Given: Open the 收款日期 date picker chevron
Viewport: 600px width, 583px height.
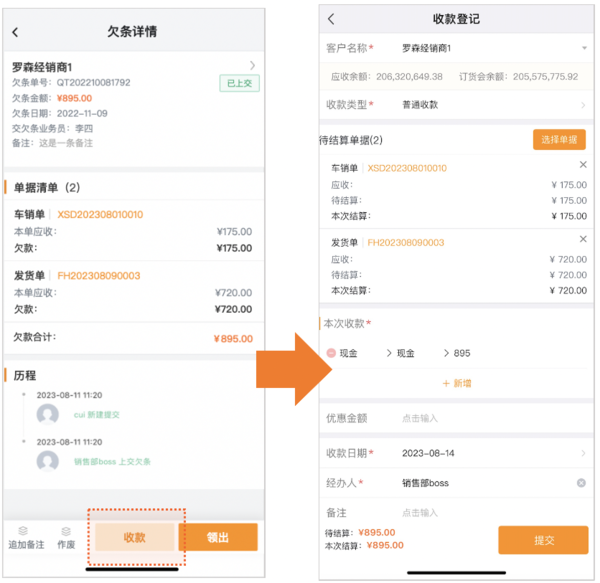Looking at the screenshot, I should click(583, 453).
